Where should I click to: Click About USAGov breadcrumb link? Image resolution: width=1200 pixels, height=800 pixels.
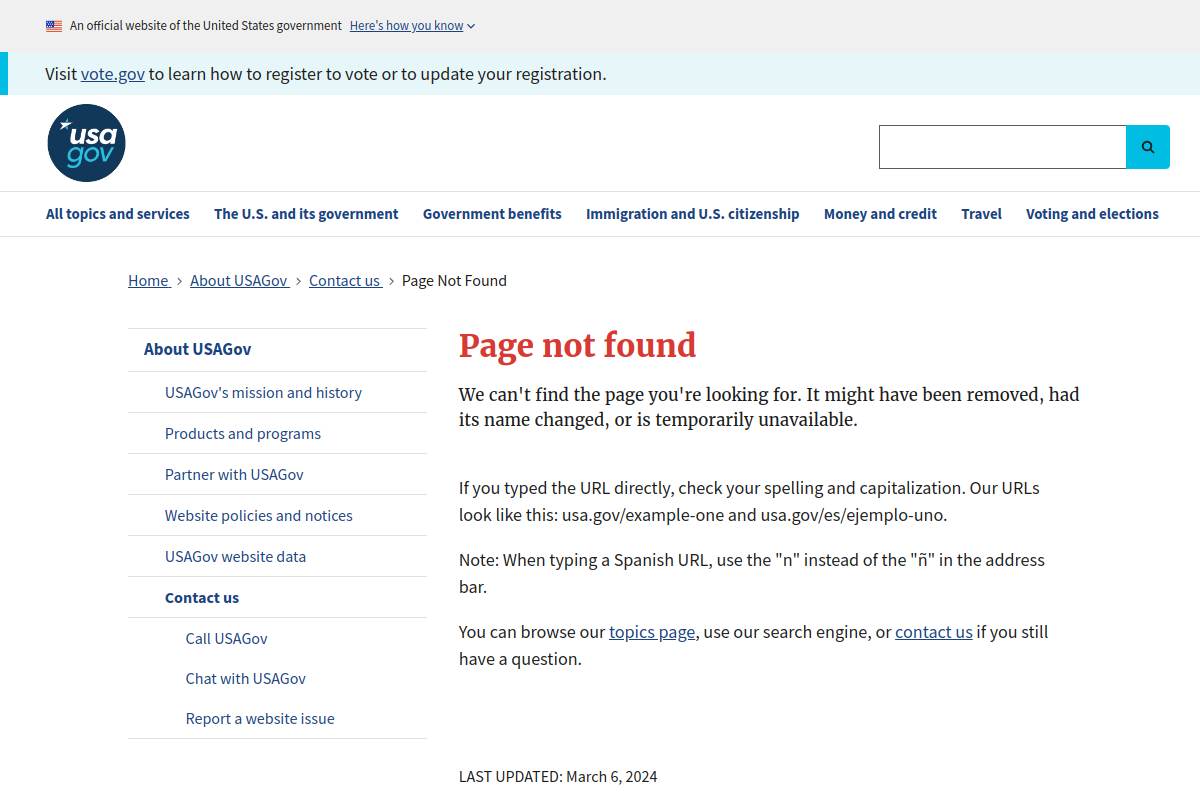tap(240, 281)
